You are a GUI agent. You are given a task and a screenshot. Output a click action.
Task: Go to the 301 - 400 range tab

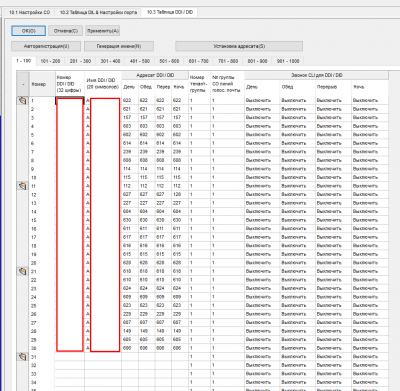[110, 61]
